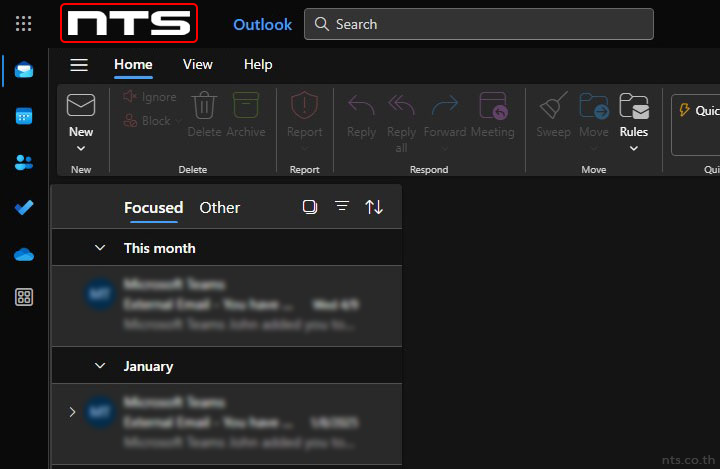720x469 pixels.
Task: Click the Reply arrow icon
Action: [361, 105]
